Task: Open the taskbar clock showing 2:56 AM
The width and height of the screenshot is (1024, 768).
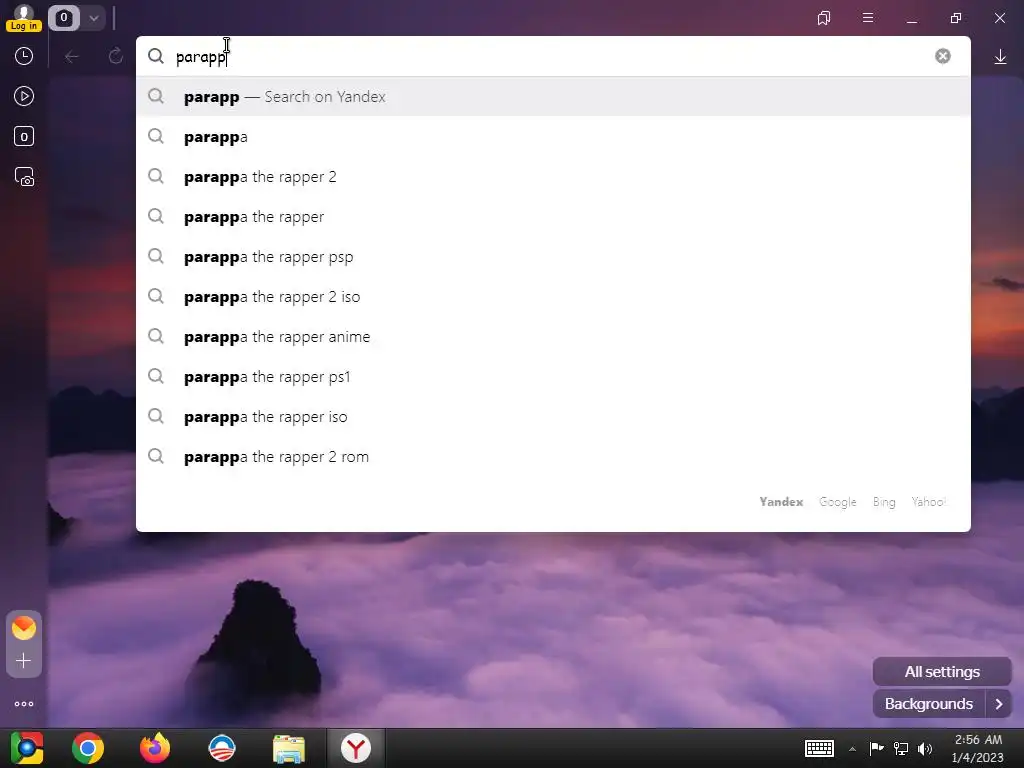Action: tap(978, 748)
